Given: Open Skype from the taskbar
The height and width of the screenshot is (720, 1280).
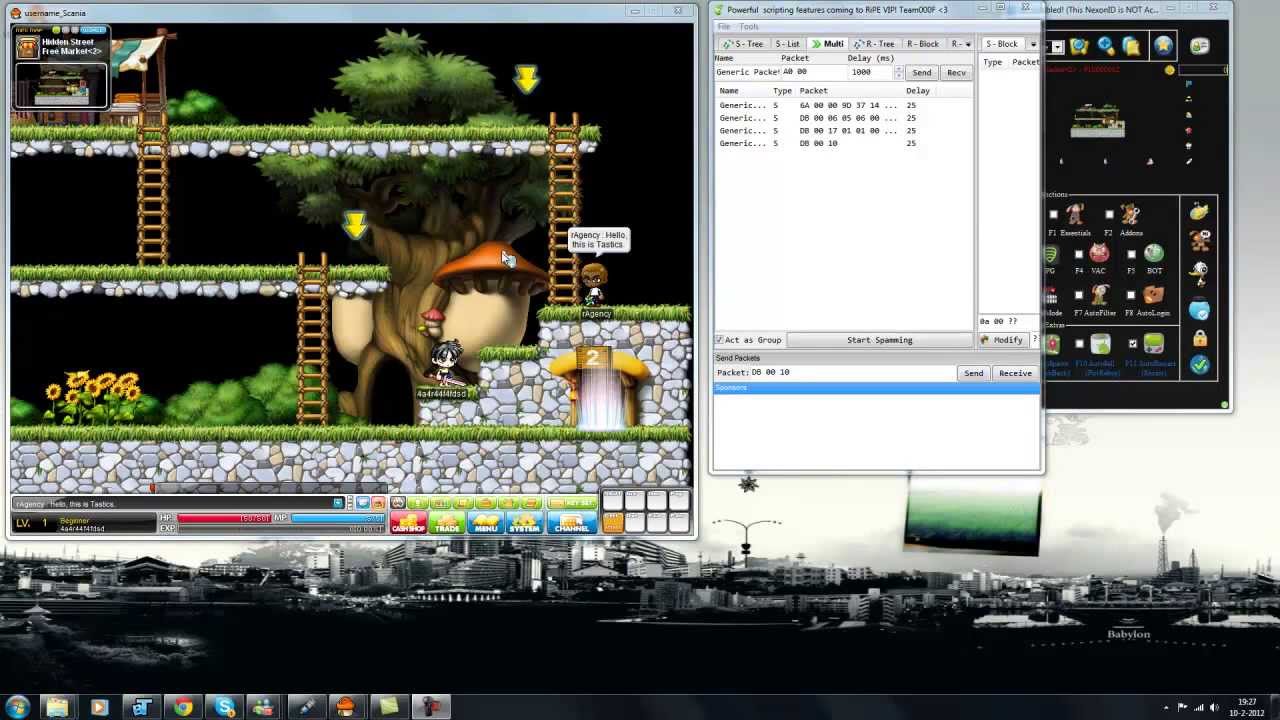Looking at the screenshot, I should pos(225,707).
